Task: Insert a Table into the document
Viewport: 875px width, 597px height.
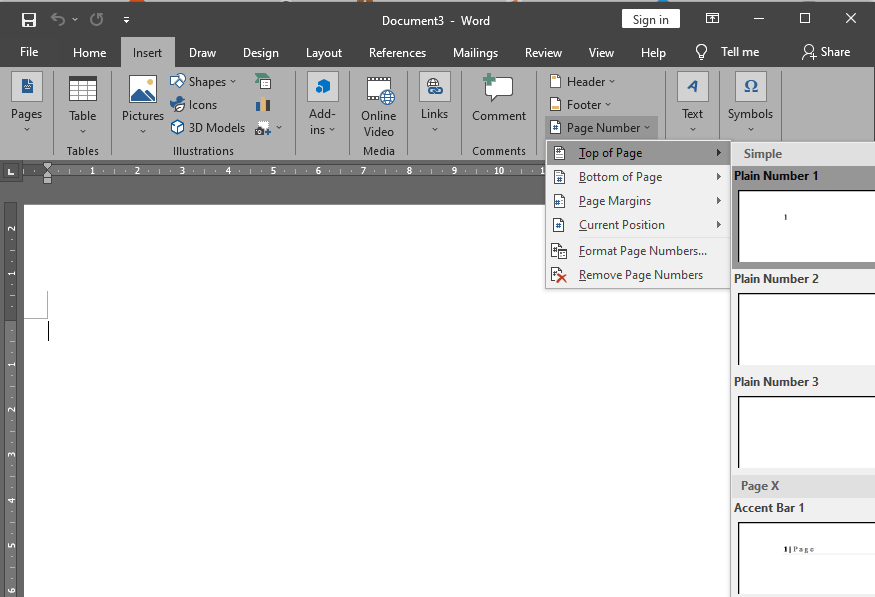Action: click(x=82, y=105)
